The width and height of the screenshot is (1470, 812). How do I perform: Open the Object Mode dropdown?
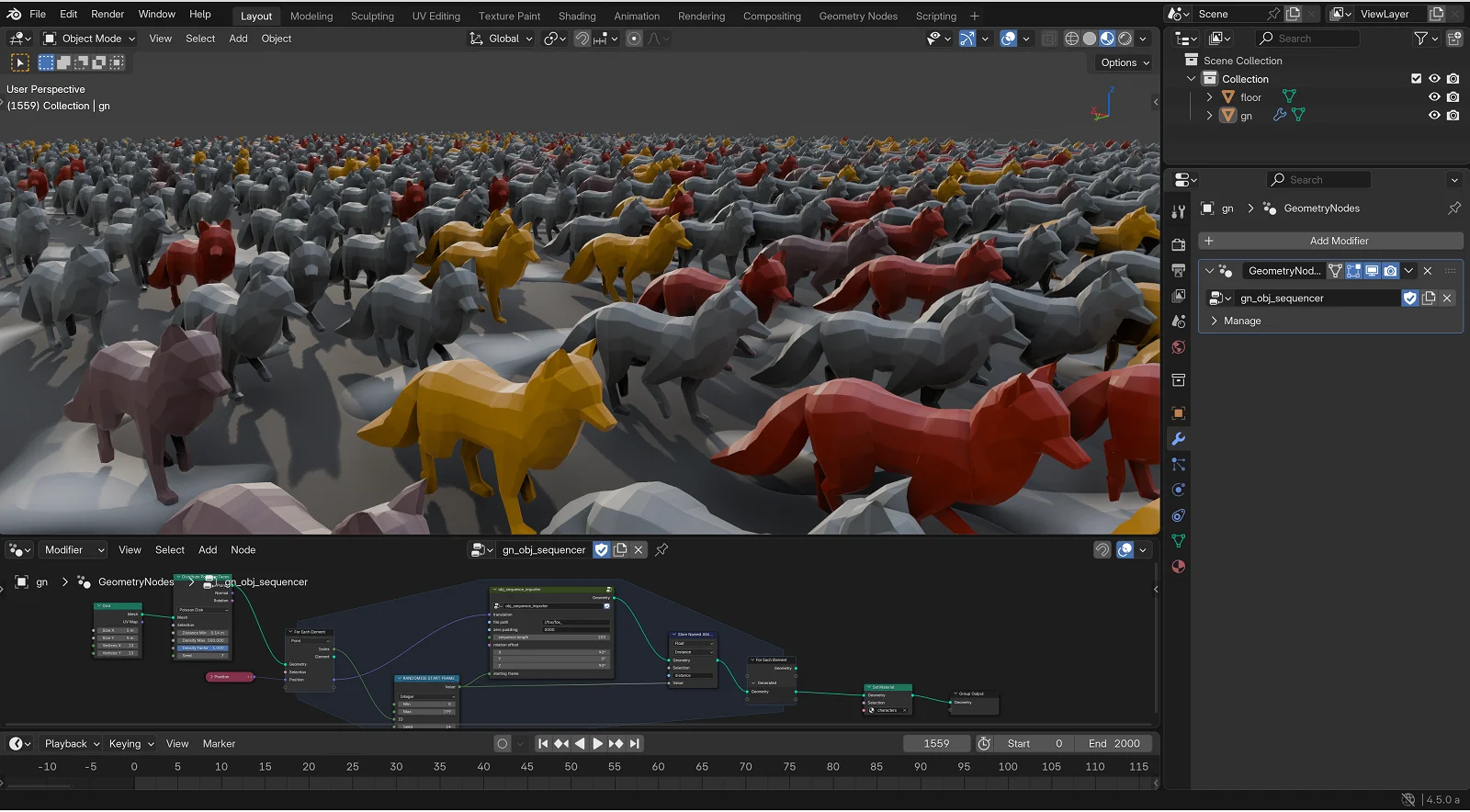pyautogui.click(x=90, y=39)
